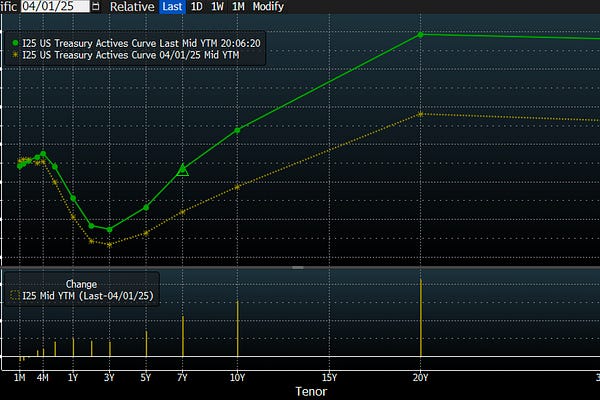The width and height of the screenshot is (600, 400).
Task: Click the yellow star legend marker
Action: [15, 55]
